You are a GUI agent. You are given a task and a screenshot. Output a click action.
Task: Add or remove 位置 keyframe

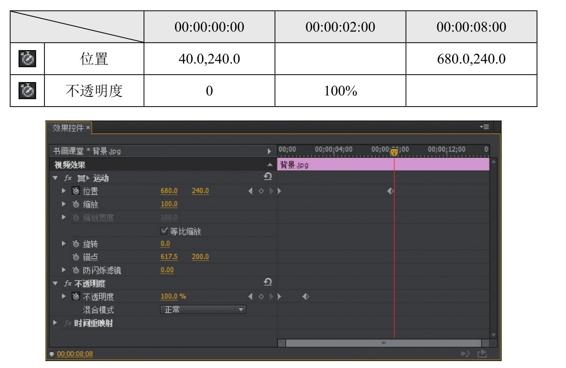click(x=261, y=191)
